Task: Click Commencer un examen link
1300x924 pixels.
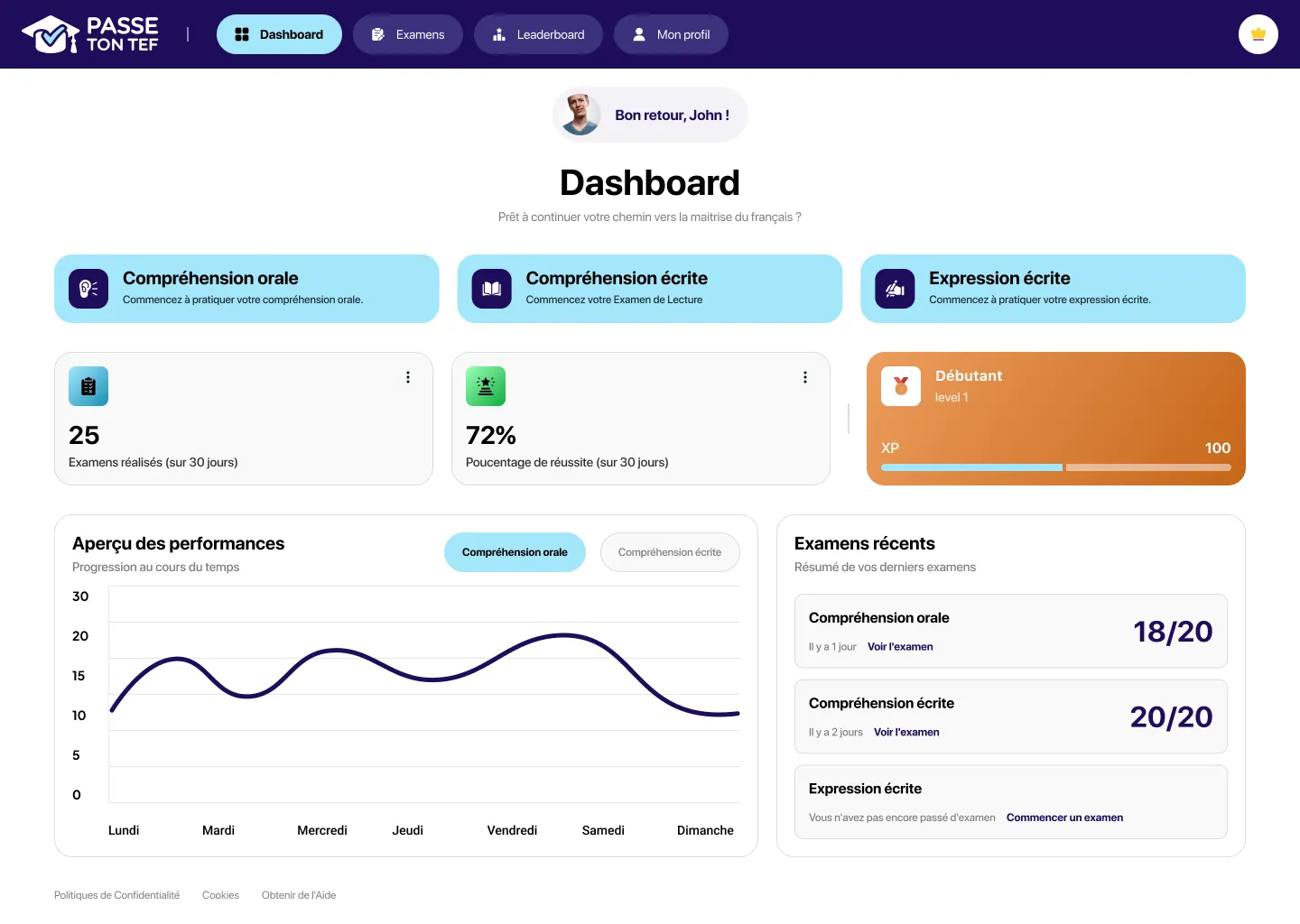Action: (1064, 818)
